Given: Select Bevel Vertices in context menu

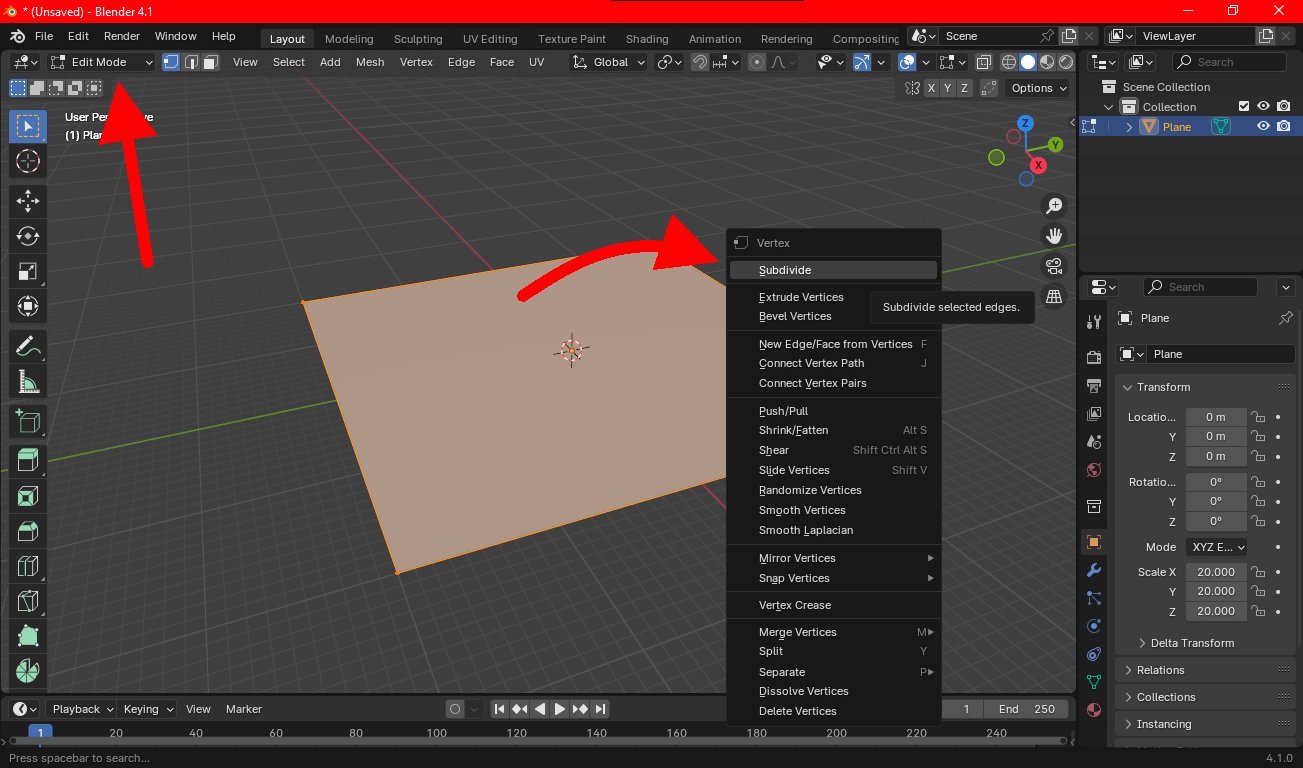Looking at the screenshot, I should (x=833, y=316).
